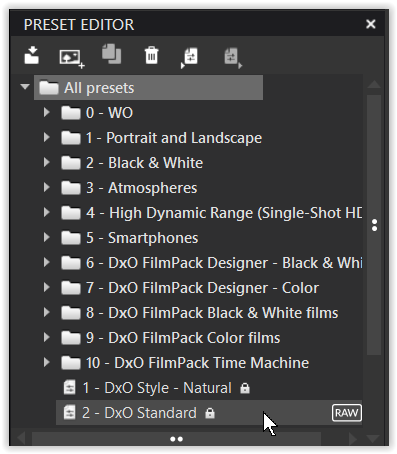397x454 pixels.
Task: Select 10 - DxO FilmPack Time Machine
Action: tap(197, 363)
